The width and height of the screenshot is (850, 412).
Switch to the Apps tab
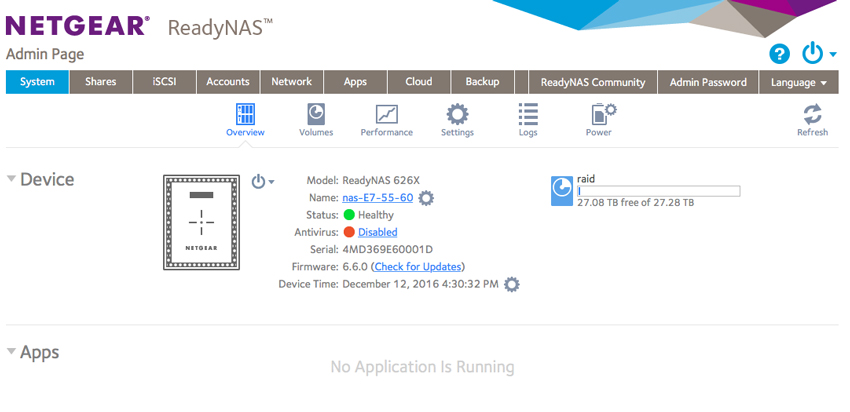pyautogui.click(x=355, y=82)
